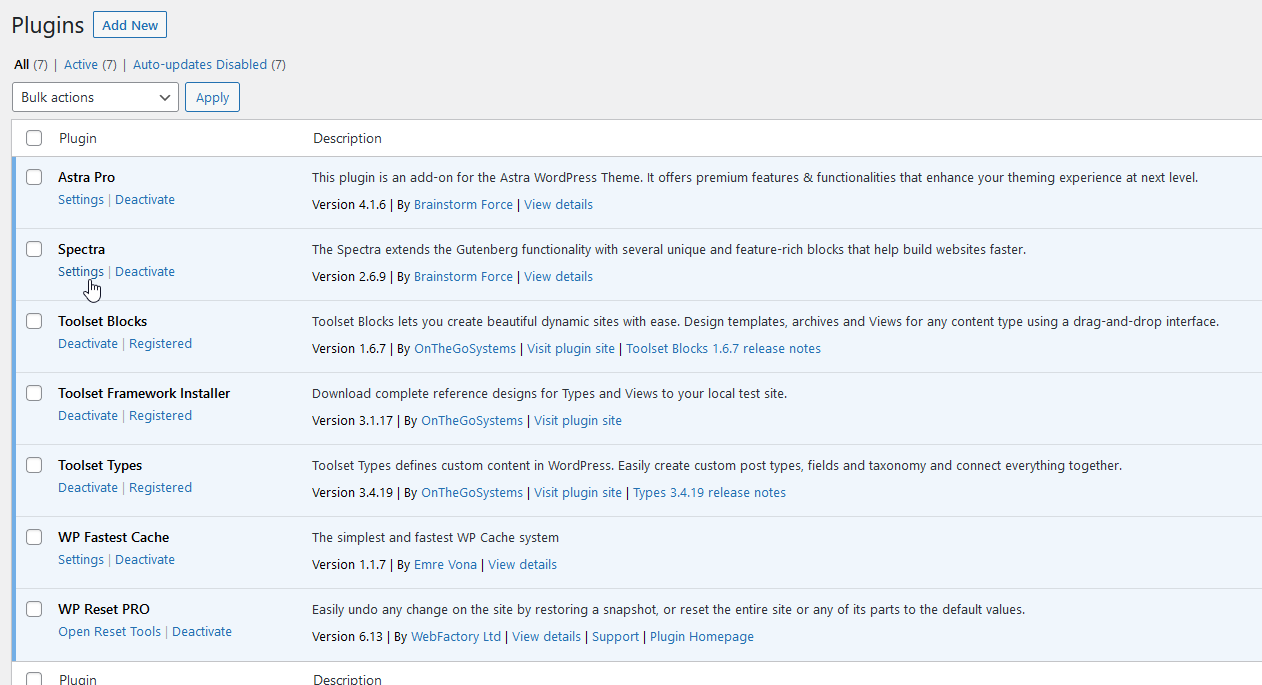The width and height of the screenshot is (1262, 685).
Task: Open WP Reset PRO Plugin Homepage
Action: coord(702,636)
